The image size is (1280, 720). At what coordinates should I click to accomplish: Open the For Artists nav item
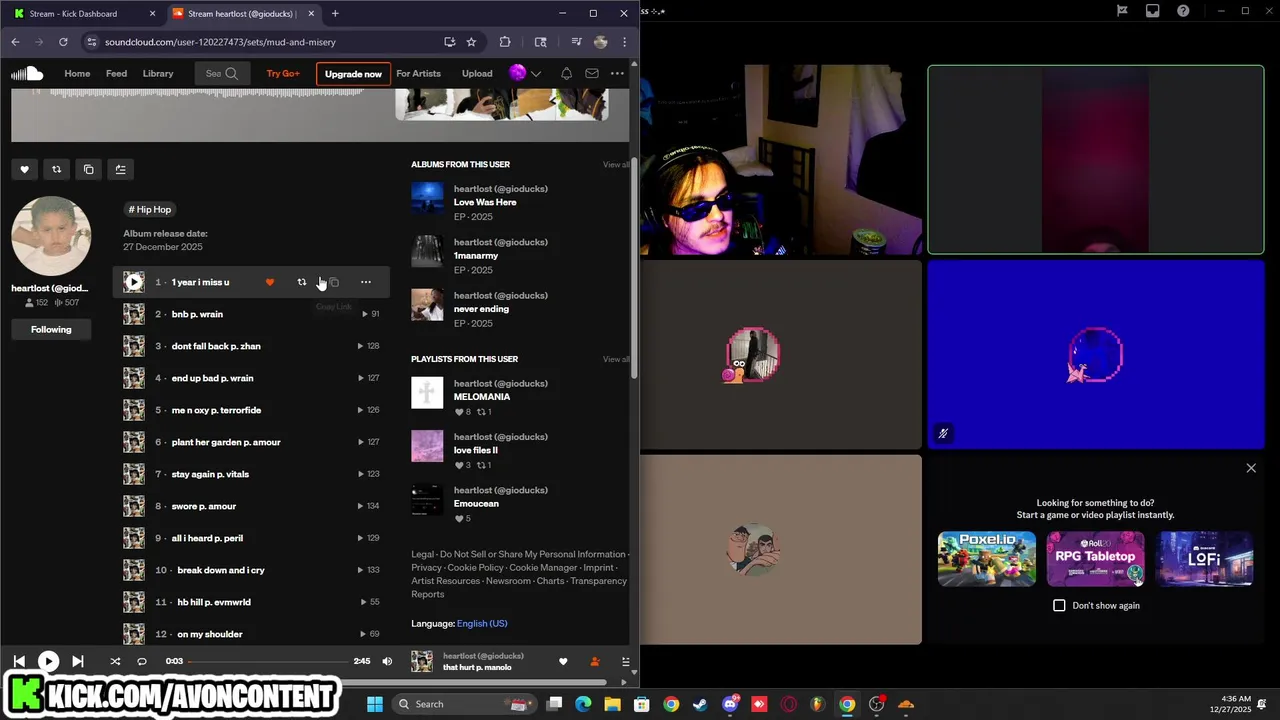click(418, 73)
